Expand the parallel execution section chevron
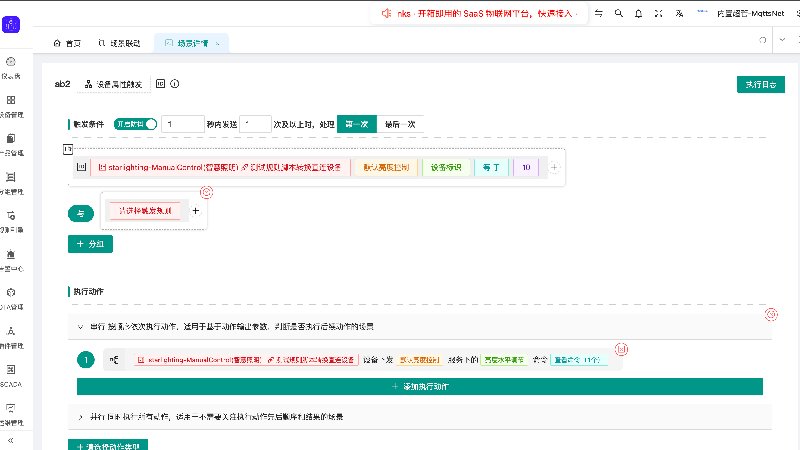 pos(80,417)
